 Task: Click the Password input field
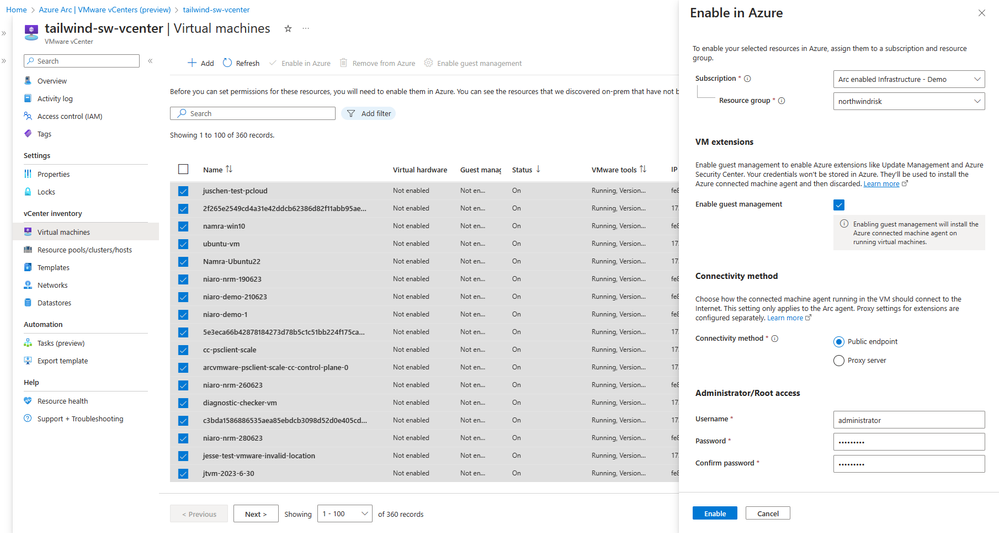pos(909,442)
